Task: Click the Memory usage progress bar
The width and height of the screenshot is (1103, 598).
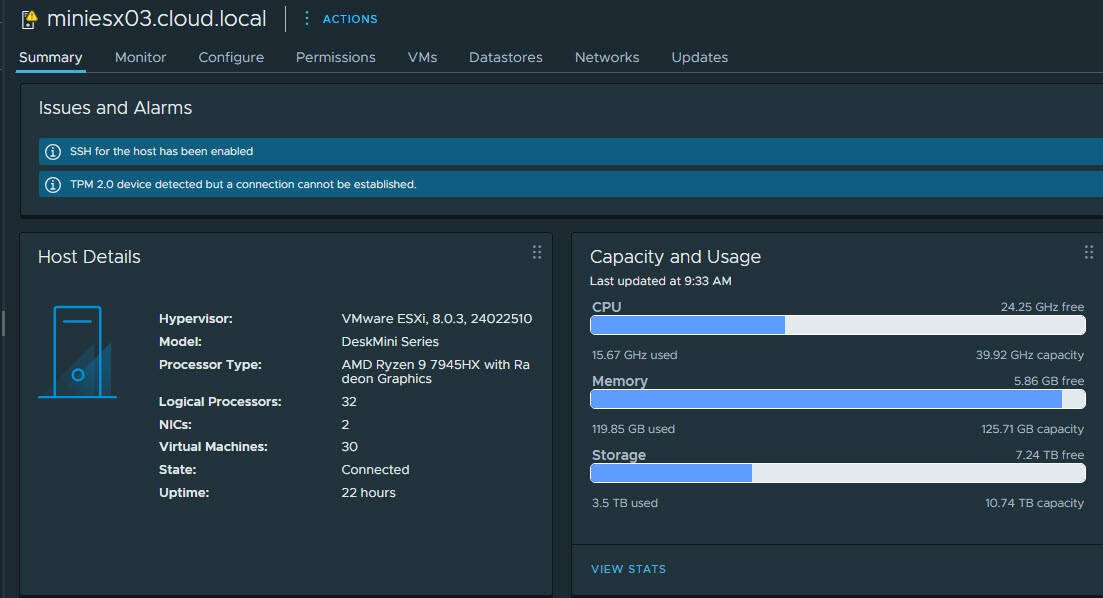Action: click(x=838, y=399)
